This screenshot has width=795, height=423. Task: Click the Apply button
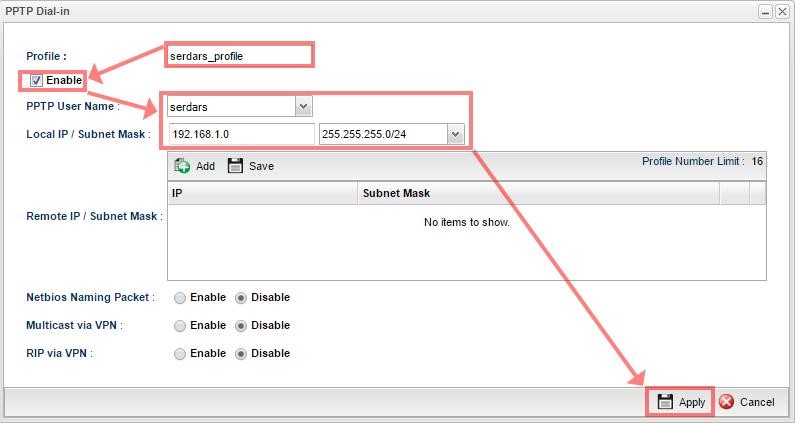(681, 402)
